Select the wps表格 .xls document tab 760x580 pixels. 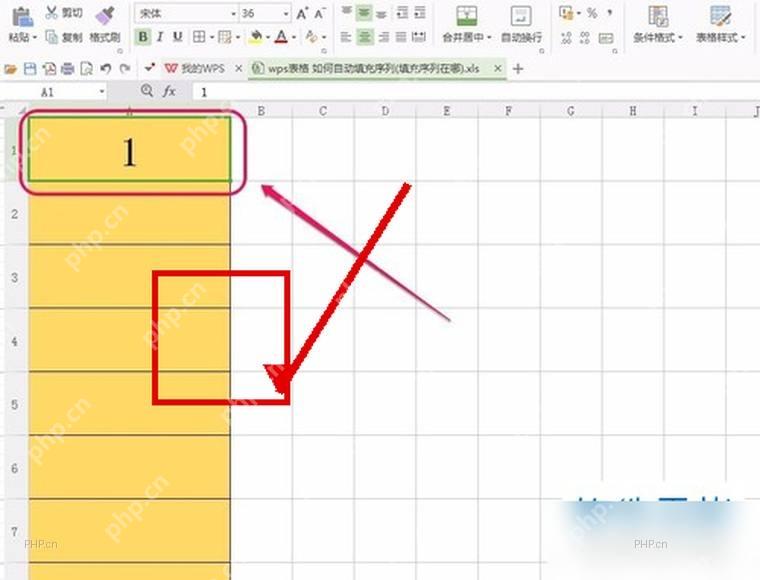373,69
